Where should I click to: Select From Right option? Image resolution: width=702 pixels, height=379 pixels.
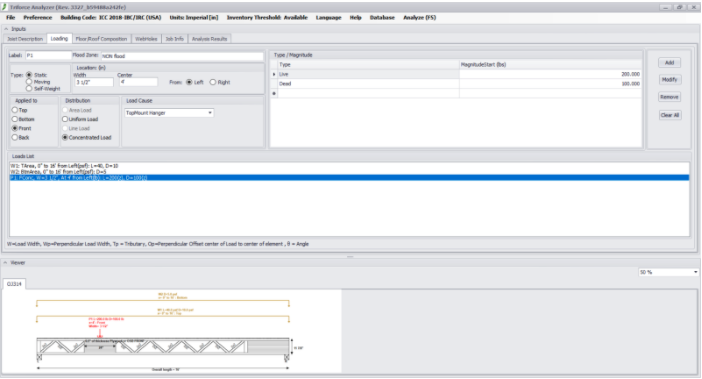213,82
